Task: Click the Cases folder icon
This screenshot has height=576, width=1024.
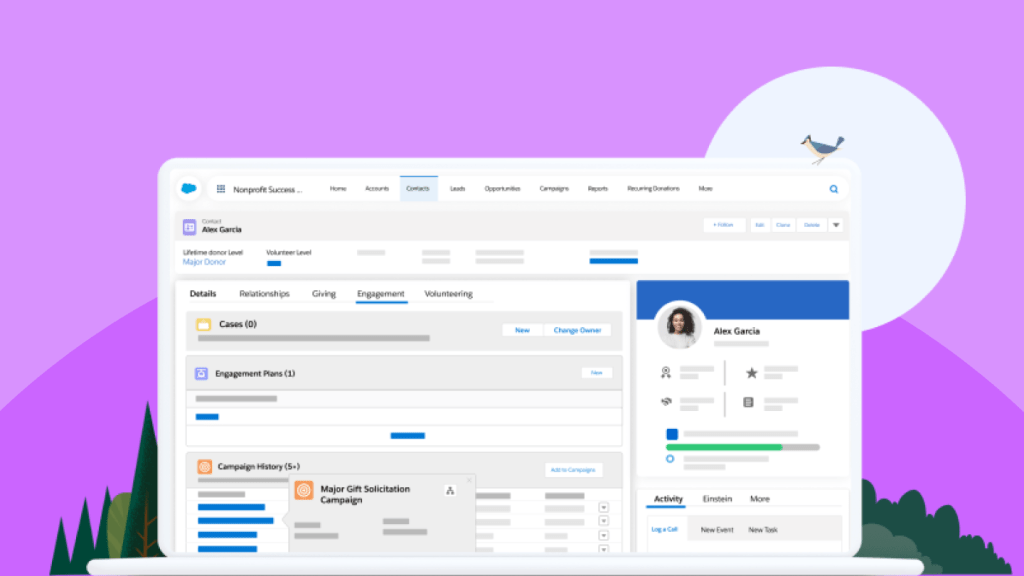Action: (204, 325)
